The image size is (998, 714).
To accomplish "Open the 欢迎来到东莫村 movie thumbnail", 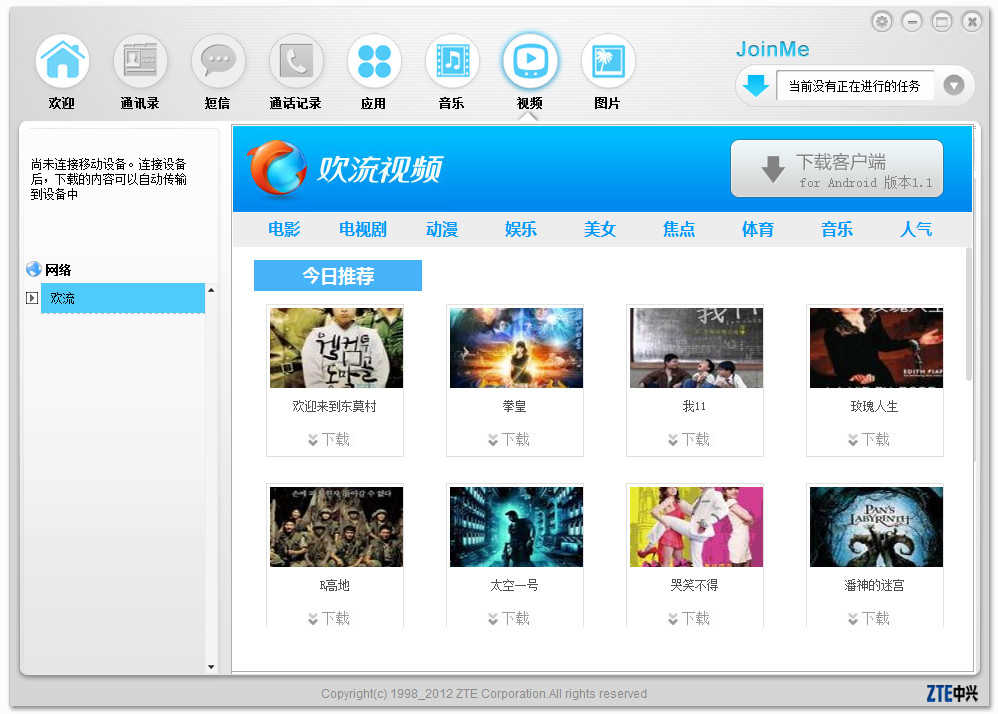I will click(336, 348).
